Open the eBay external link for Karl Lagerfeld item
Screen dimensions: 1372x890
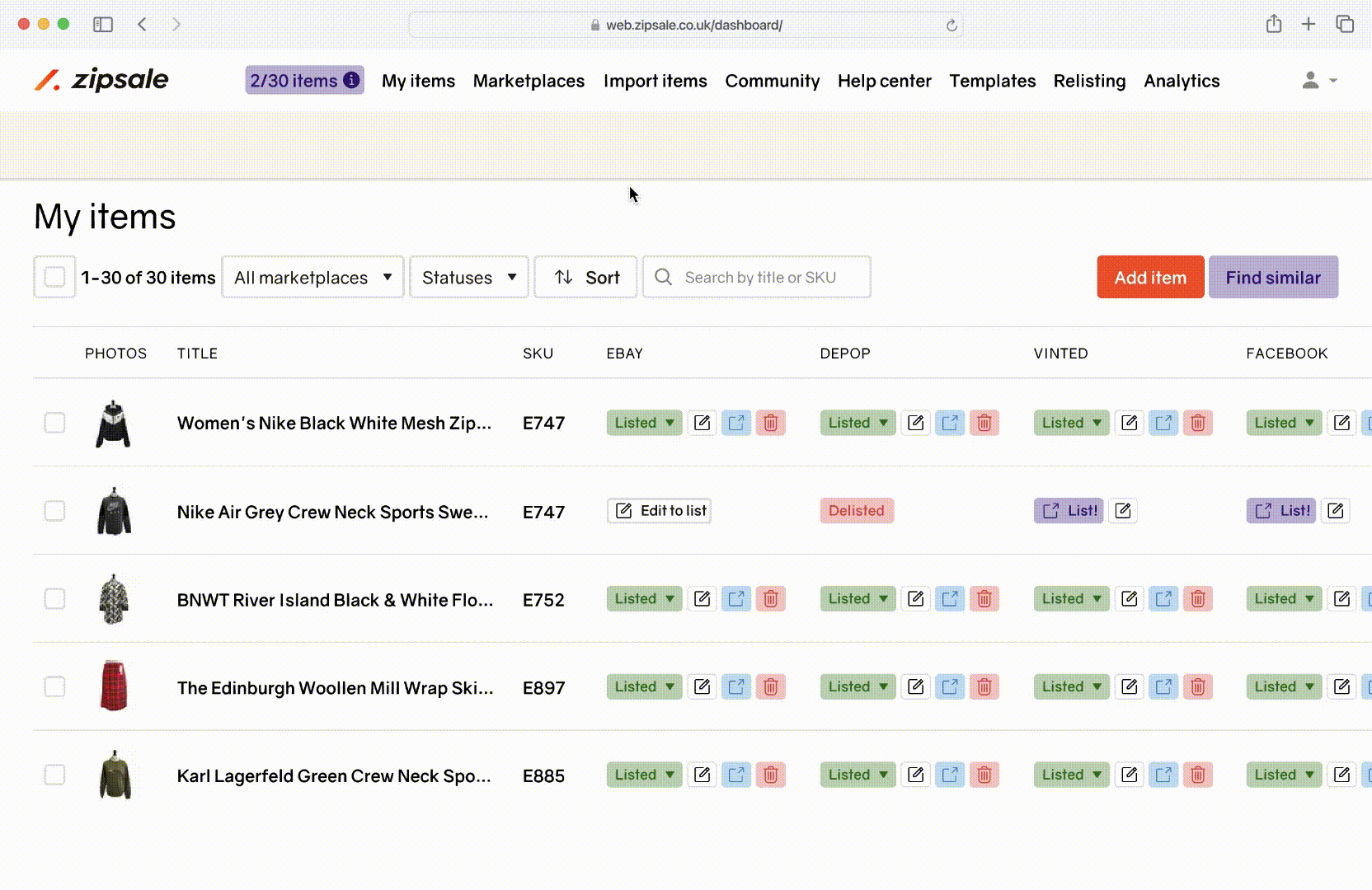[736, 775]
